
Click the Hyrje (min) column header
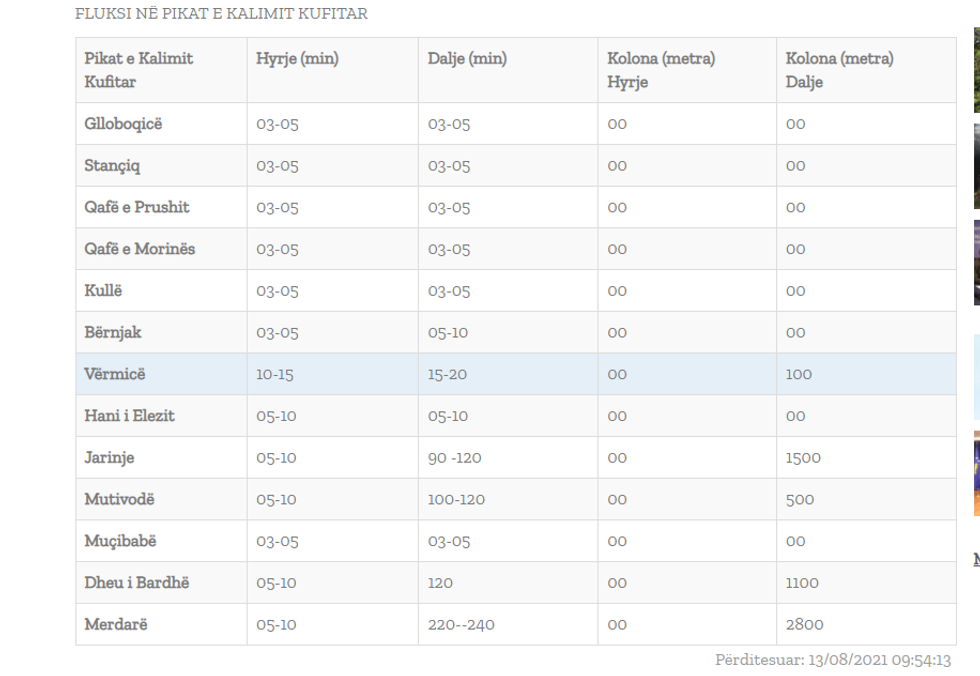[x=297, y=59]
